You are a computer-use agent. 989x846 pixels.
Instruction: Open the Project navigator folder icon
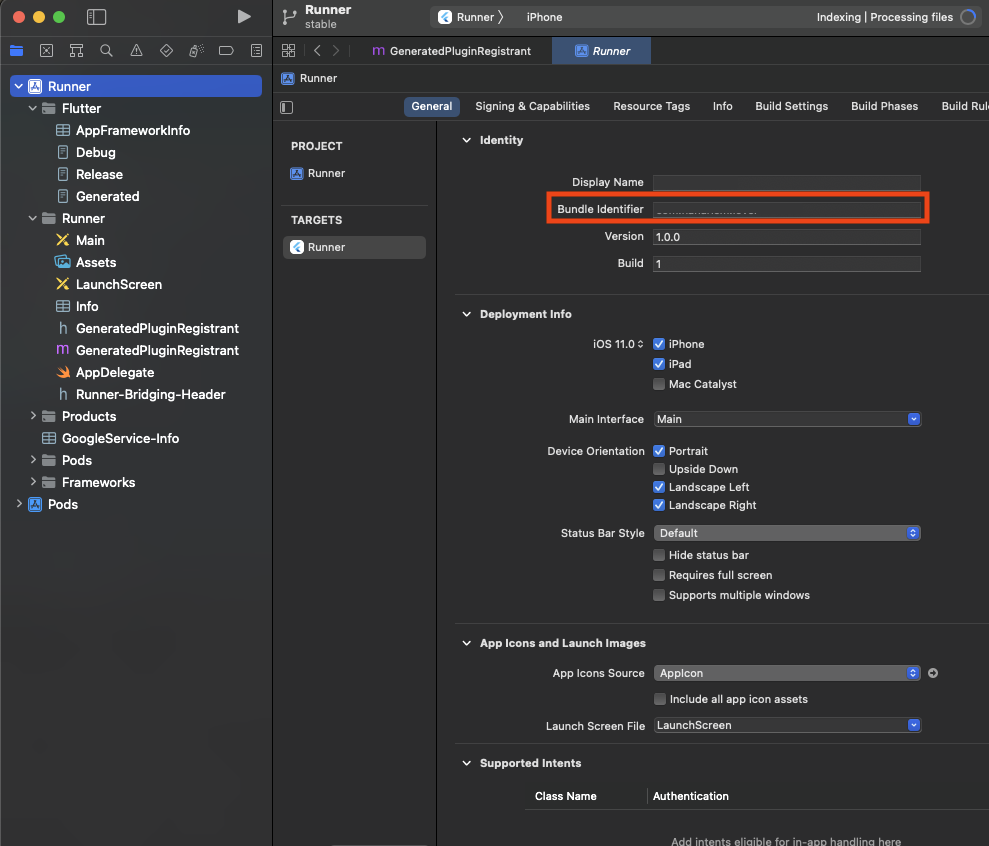(16, 51)
